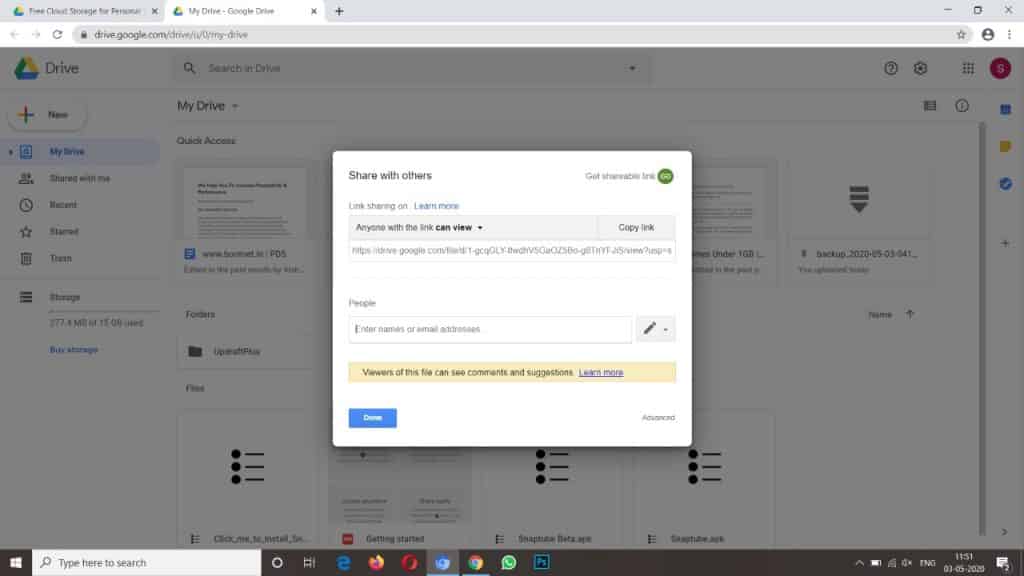This screenshot has height=576, width=1024.
Task: Click the Drive settings gear icon
Action: coord(921,69)
